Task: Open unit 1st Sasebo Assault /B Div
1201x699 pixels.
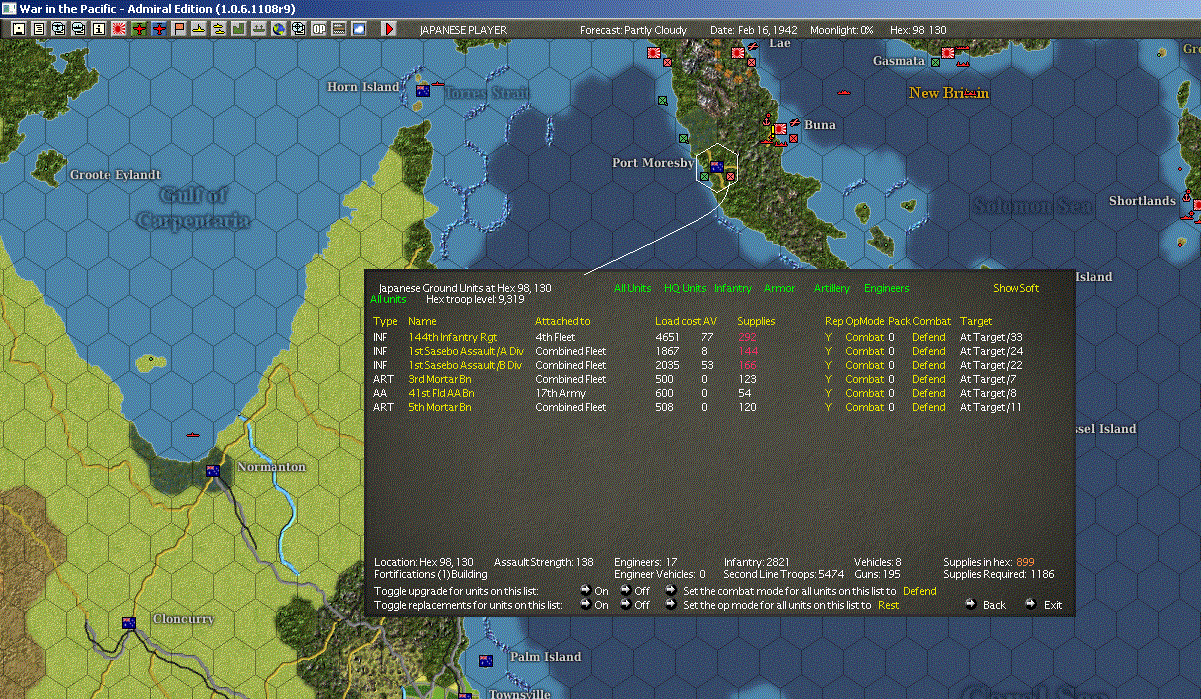Action: click(x=465, y=365)
